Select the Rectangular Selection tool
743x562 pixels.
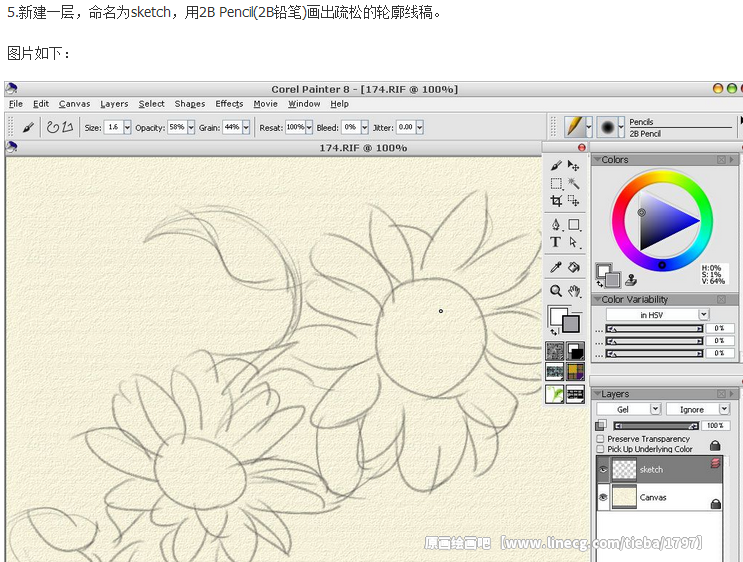556,183
